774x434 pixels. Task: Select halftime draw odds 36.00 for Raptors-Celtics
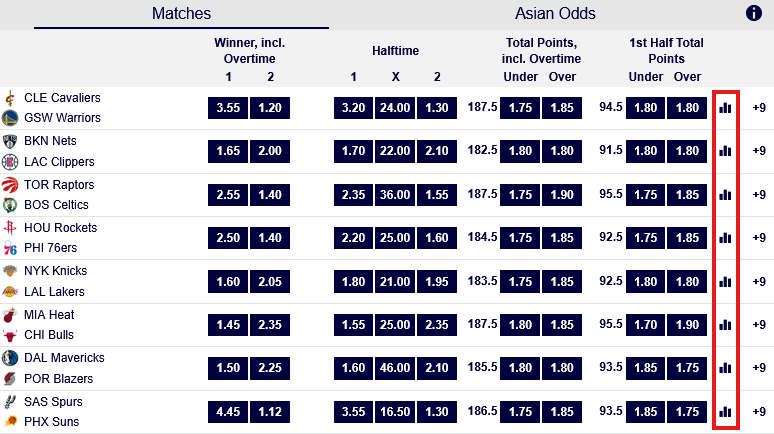(x=395, y=194)
